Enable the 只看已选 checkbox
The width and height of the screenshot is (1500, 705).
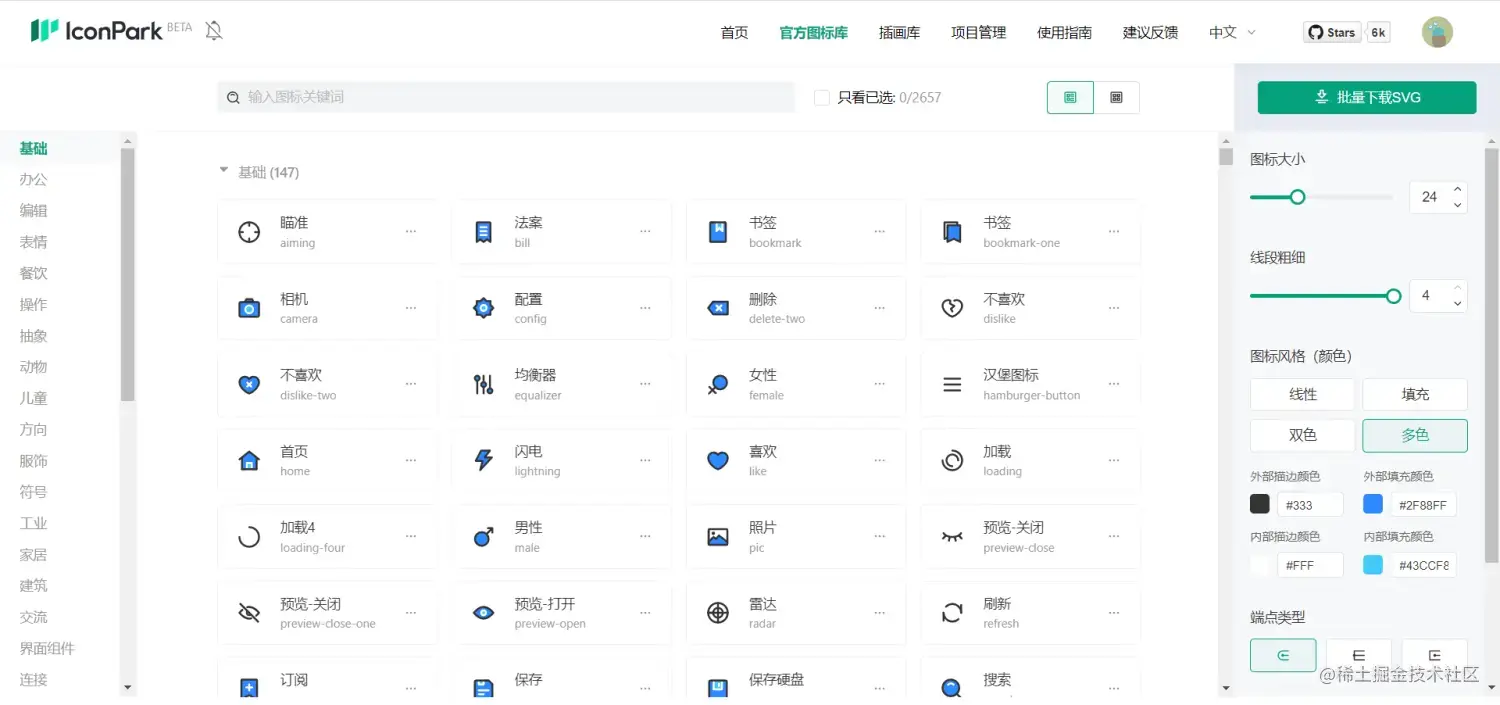pos(820,97)
